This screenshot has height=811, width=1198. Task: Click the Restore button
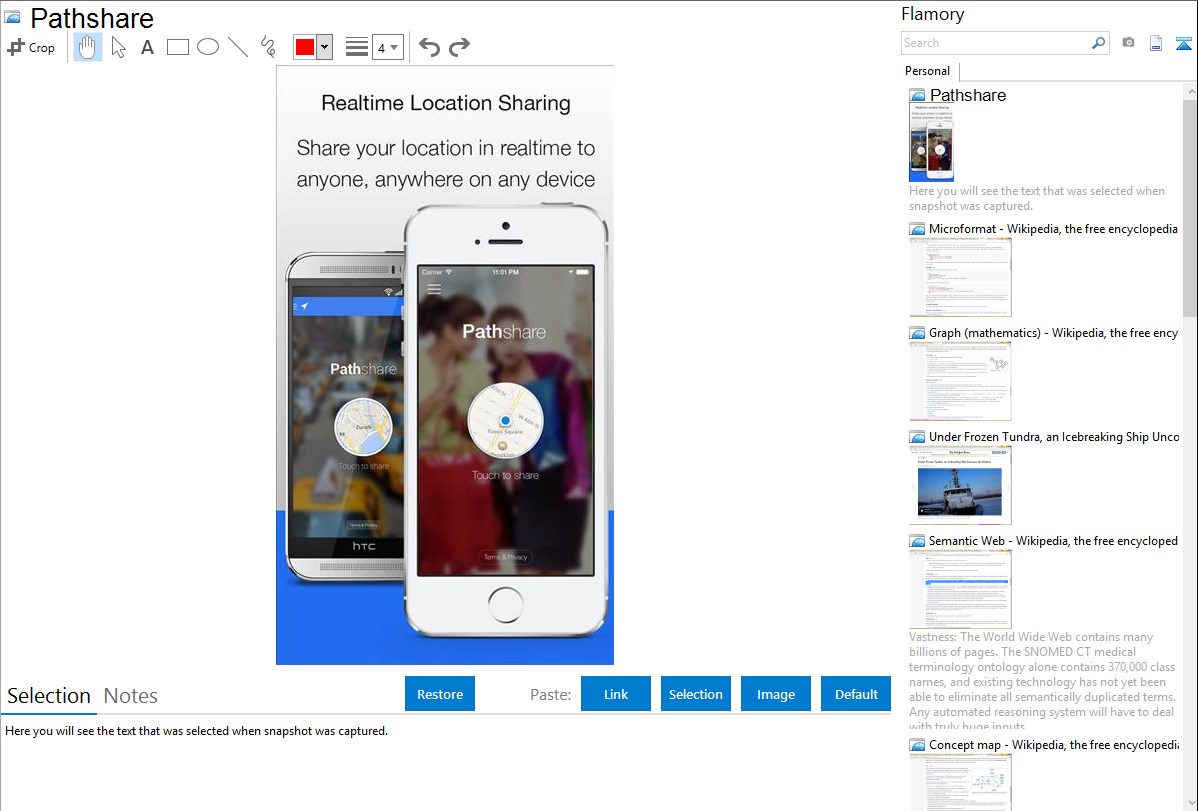tap(440, 694)
